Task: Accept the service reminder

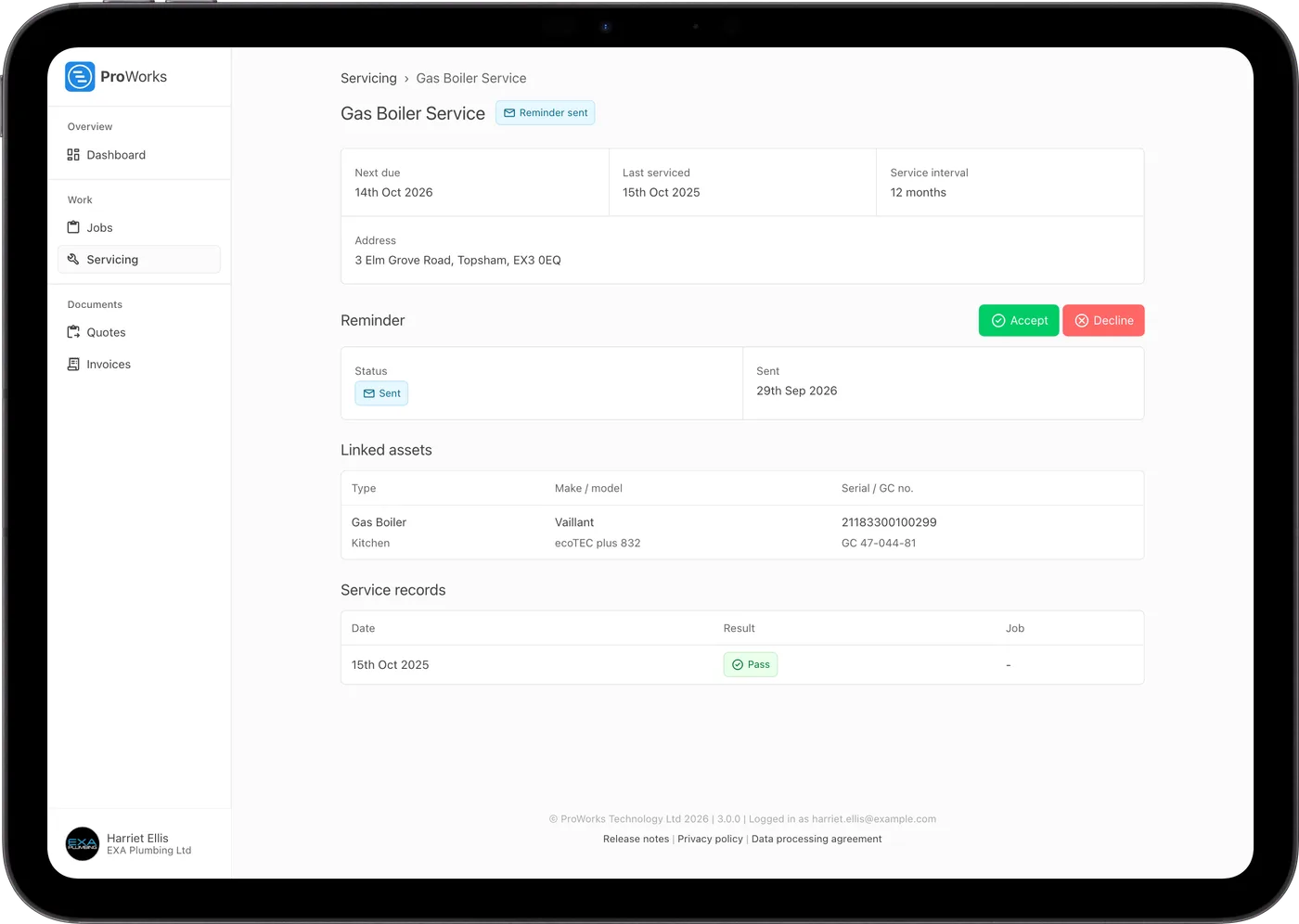Action: point(1019,320)
